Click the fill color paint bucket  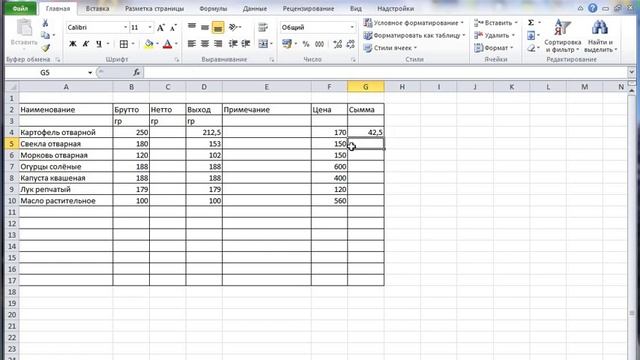(149, 44)
